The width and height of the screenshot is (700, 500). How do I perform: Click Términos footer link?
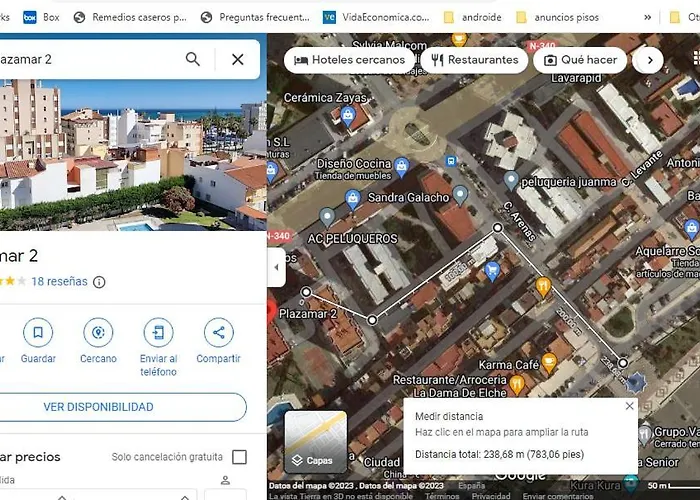(442, 496)
